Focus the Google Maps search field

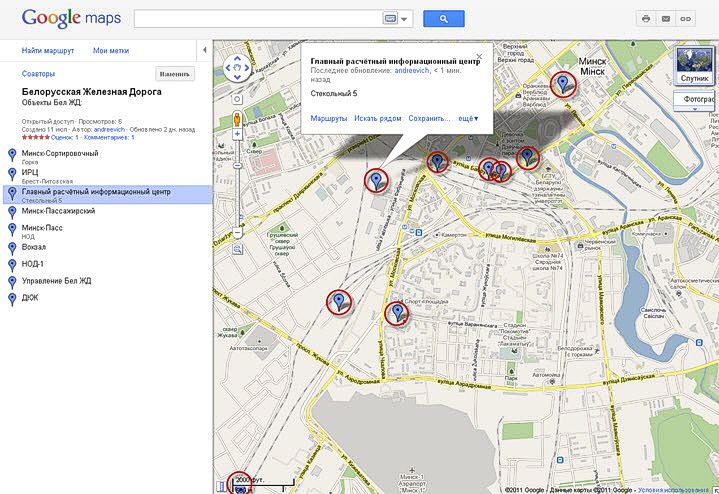click(259, 19)
